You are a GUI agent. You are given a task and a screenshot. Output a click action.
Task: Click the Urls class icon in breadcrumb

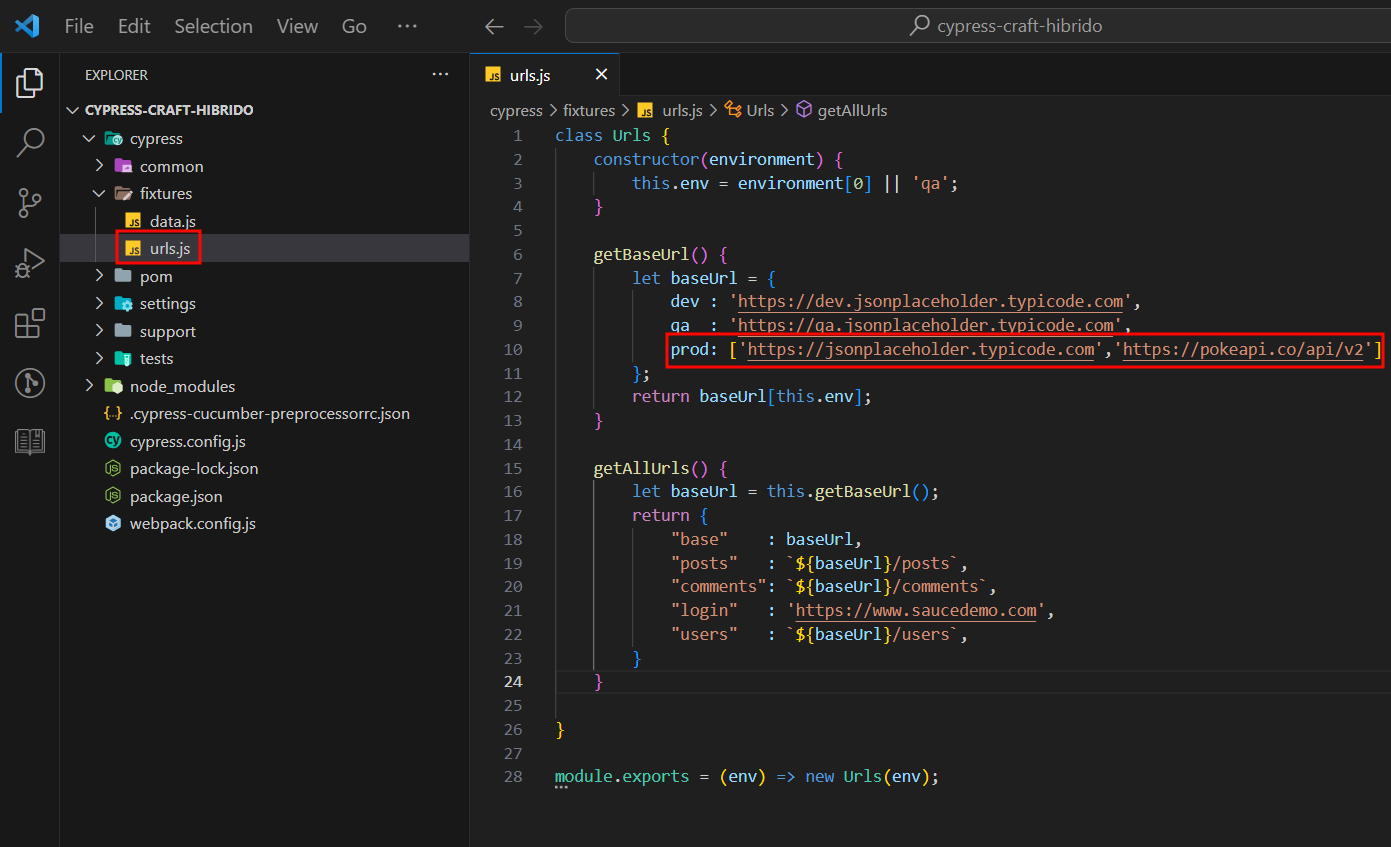point(733,110)
